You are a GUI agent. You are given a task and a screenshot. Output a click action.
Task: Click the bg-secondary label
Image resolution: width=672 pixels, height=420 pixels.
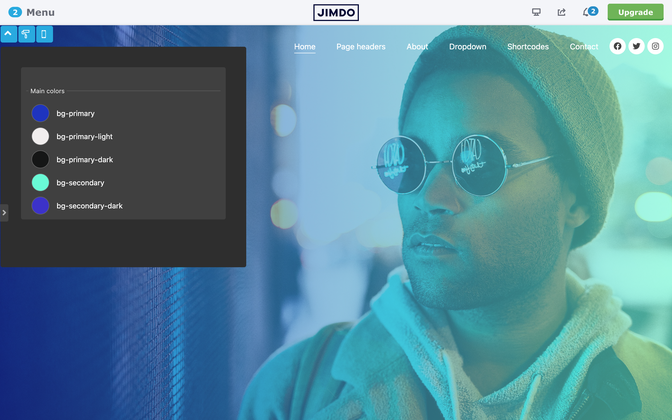pyautogui.click(x=80, y=183)
